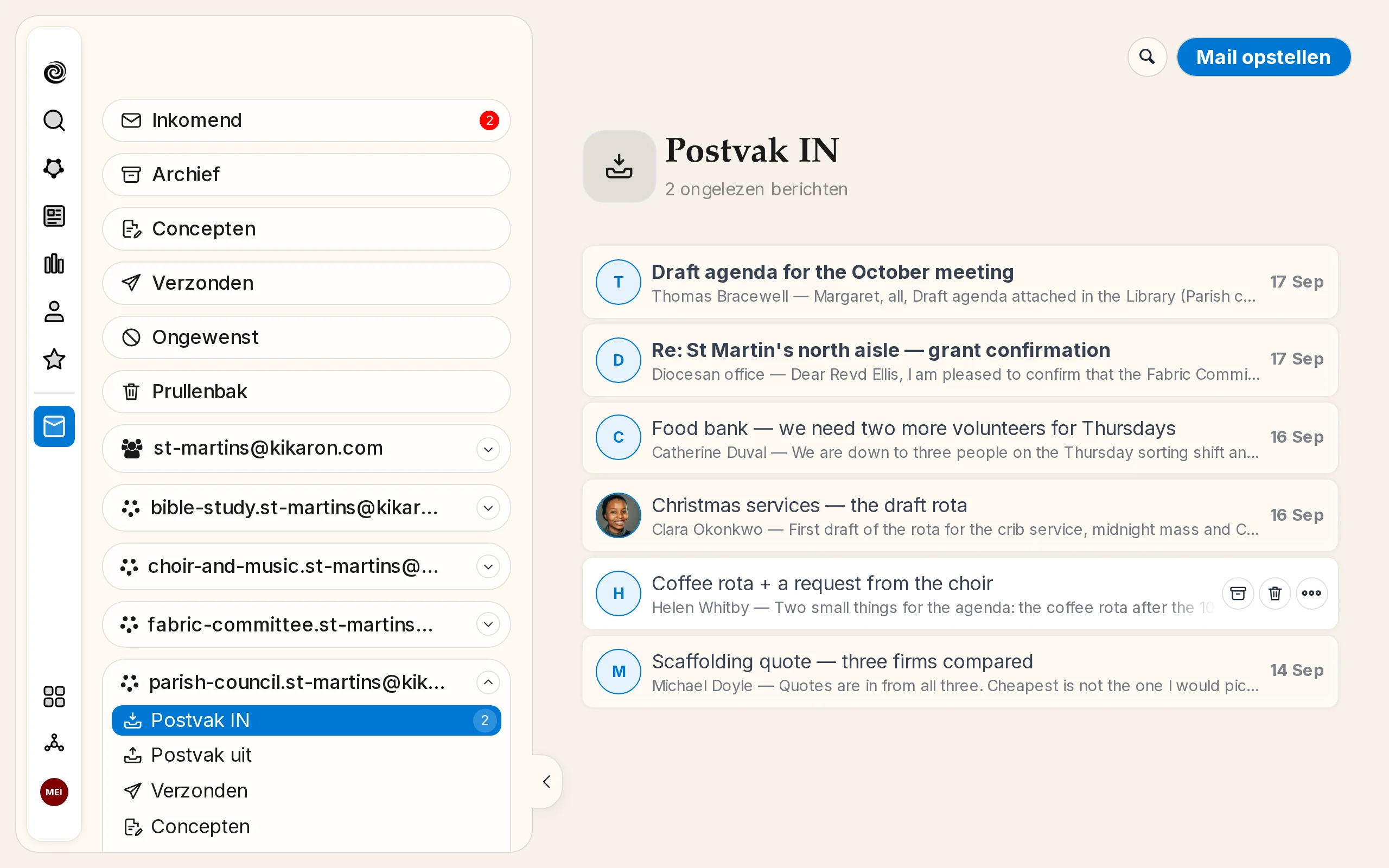Open the Archief folder
1389x868 pixels.
(307, 175)
